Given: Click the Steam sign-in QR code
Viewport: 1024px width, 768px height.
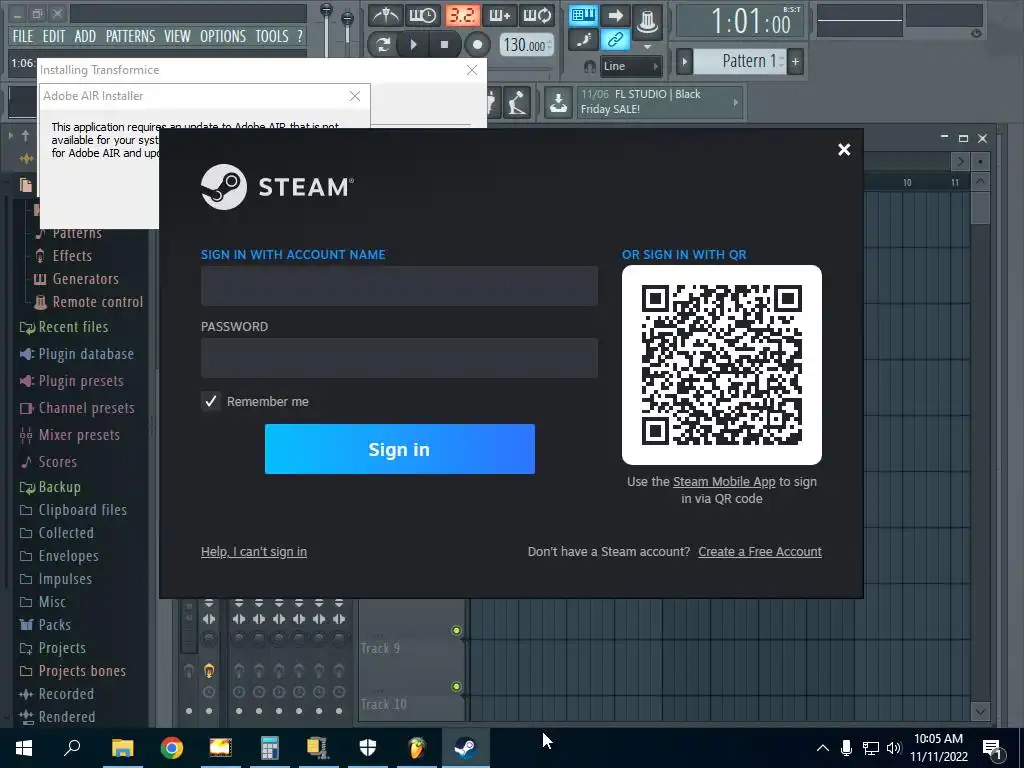Looking at the screenshot, I should tap(722, 364).
